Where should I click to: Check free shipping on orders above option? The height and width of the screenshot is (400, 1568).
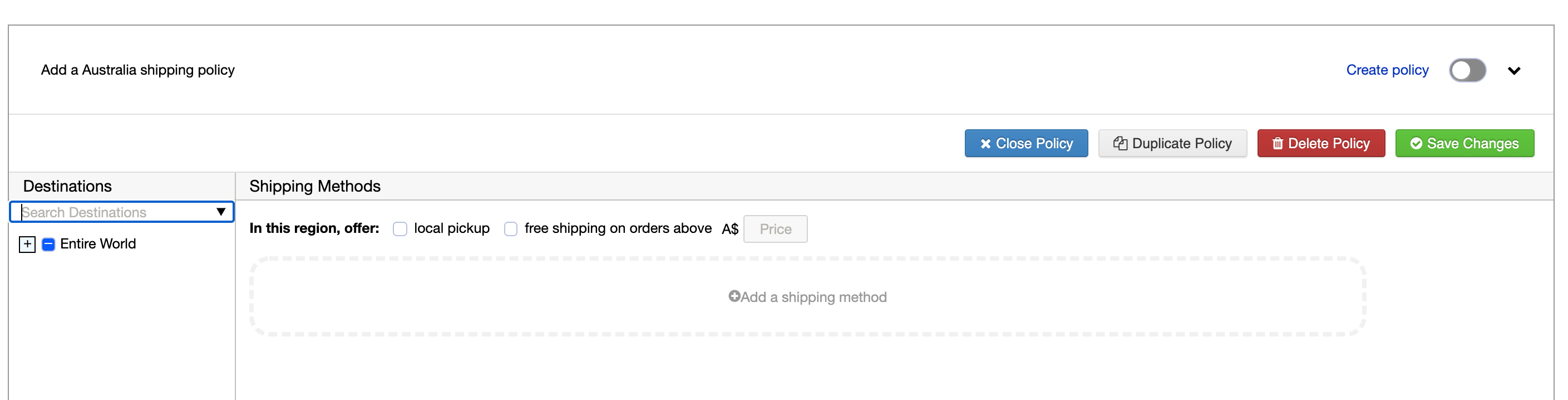click(511, 228)
